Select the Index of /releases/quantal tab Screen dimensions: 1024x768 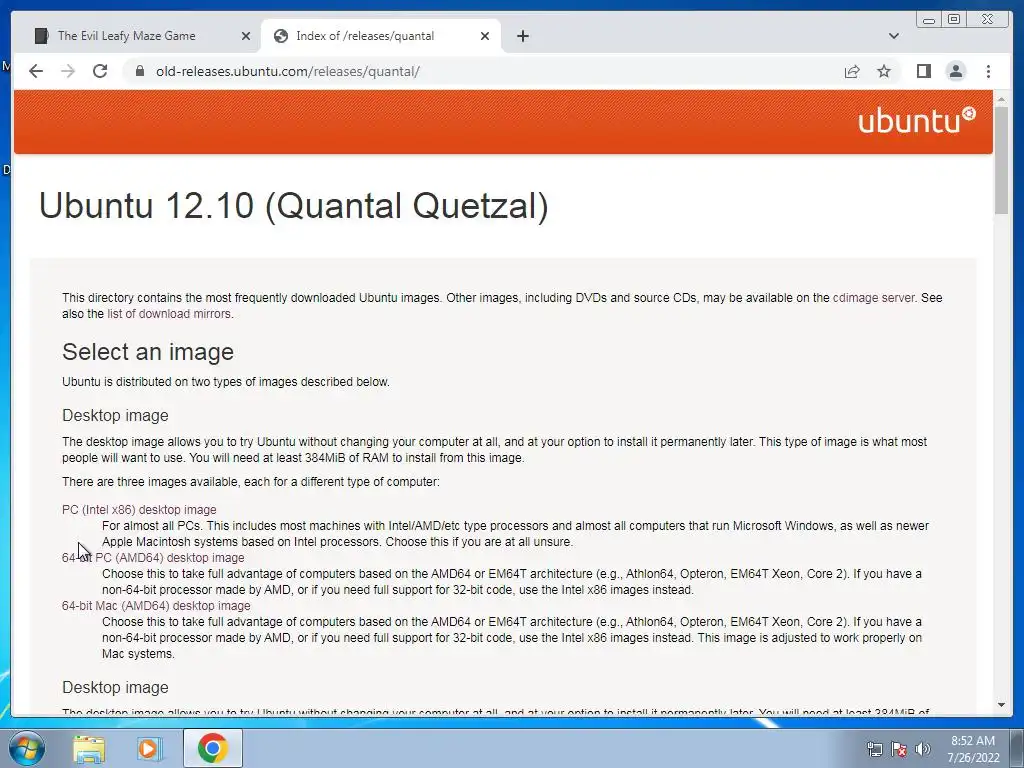click(380, 36)
